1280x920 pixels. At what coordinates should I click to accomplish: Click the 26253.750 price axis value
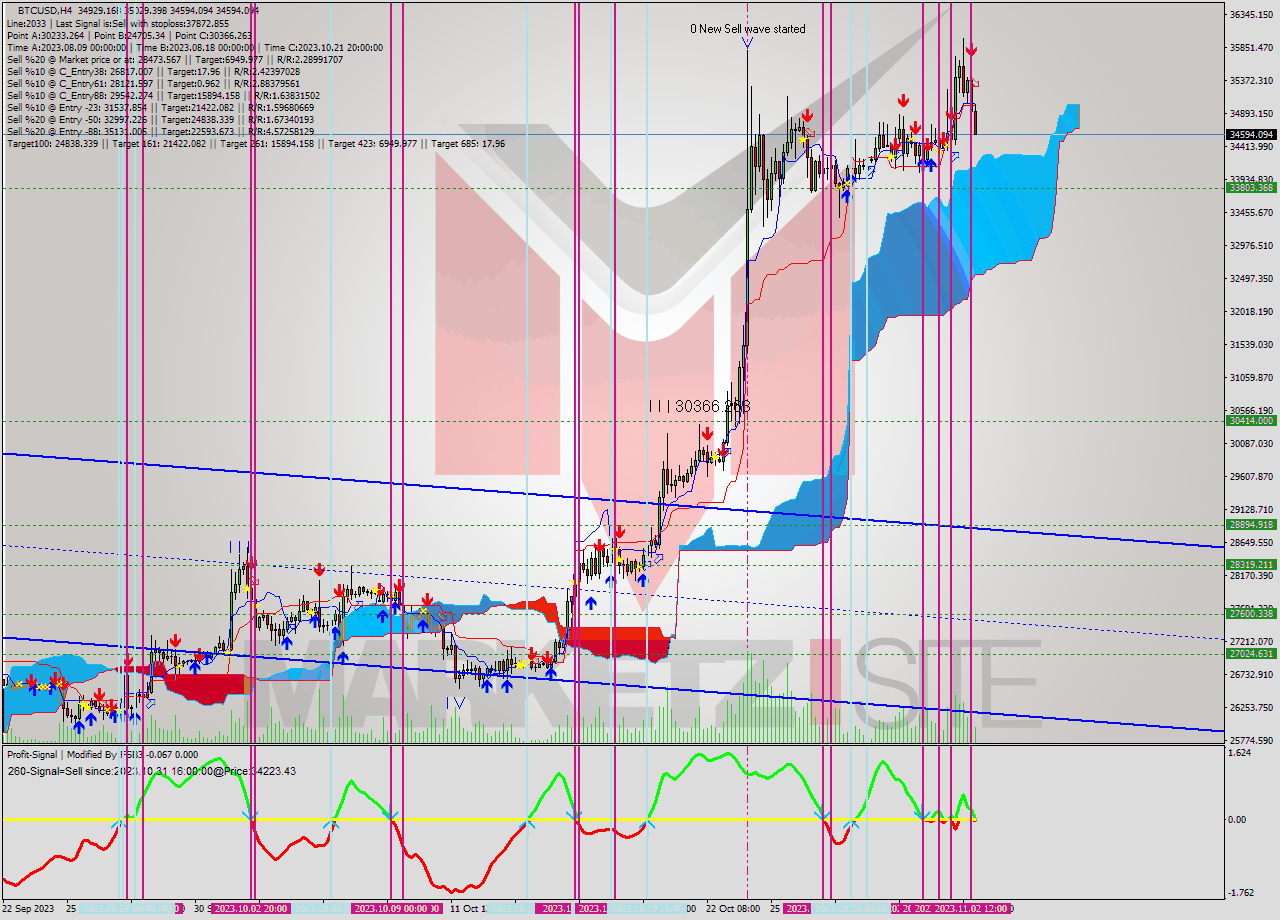pyautogui.click(x=1251, y=707)
